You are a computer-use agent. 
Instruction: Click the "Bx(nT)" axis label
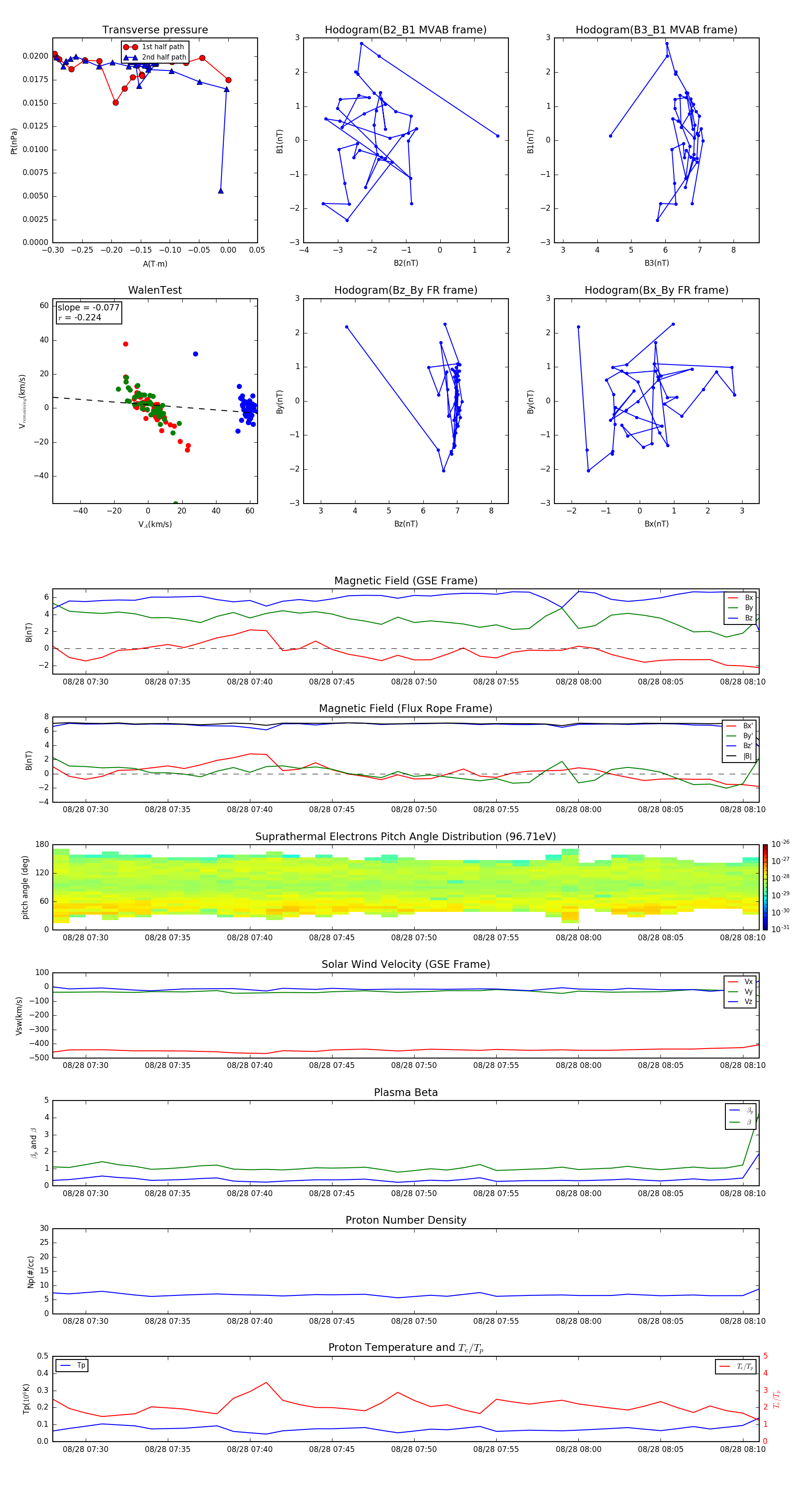pos(656,524)
